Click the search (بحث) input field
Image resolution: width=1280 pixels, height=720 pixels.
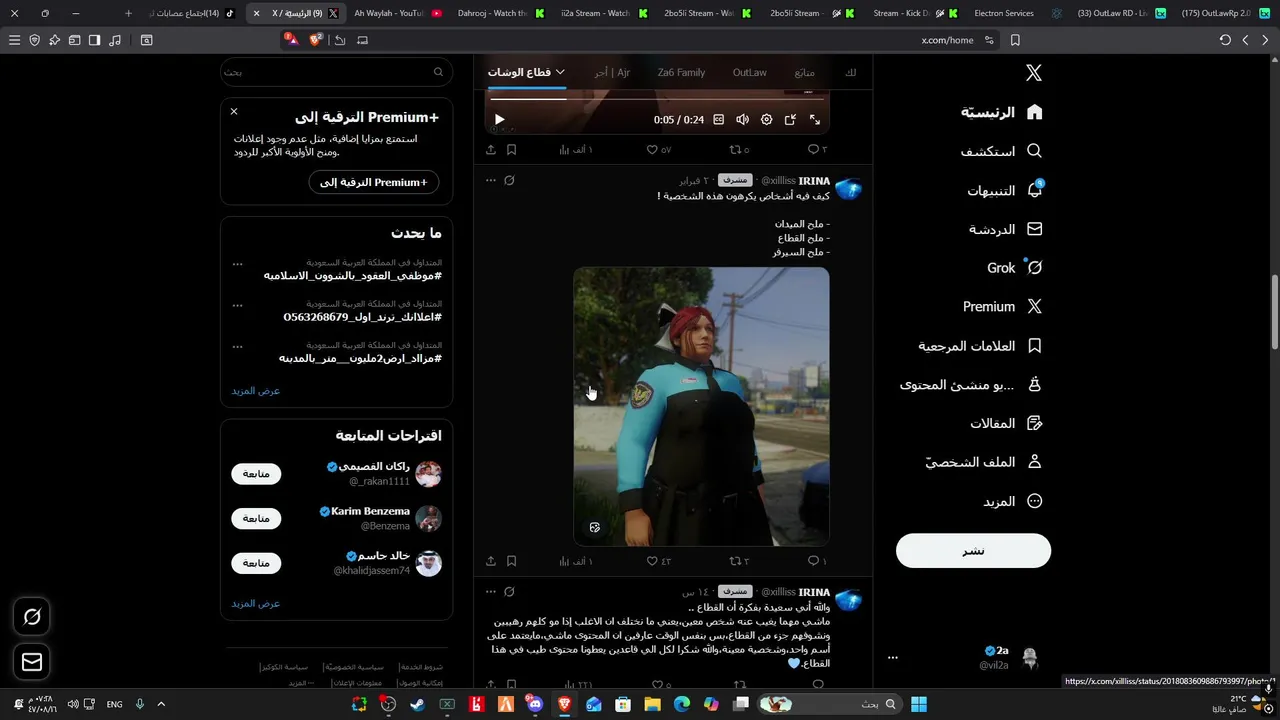pos(336,72)
